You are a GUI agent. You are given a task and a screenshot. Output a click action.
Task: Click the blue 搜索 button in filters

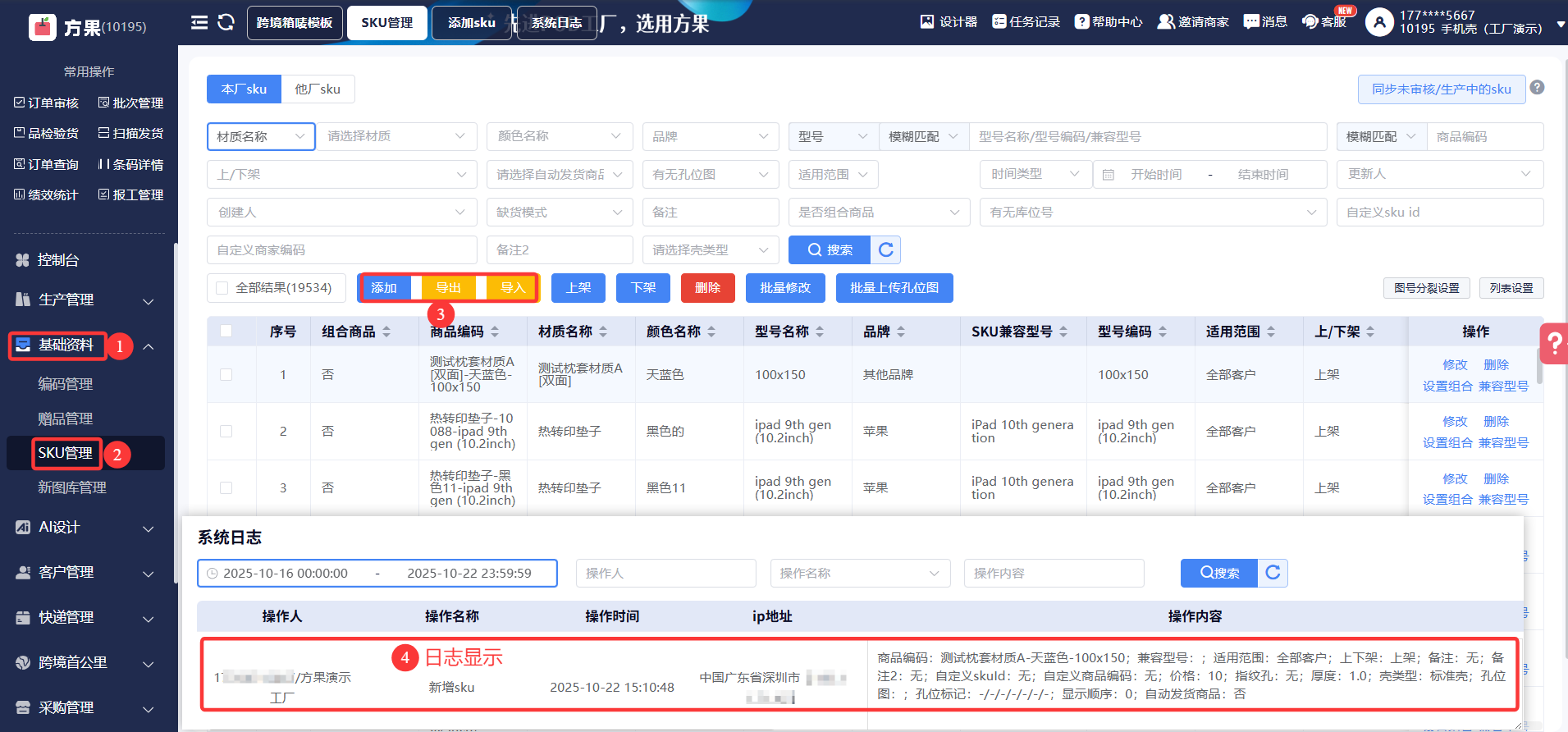(x=830, y=249)
